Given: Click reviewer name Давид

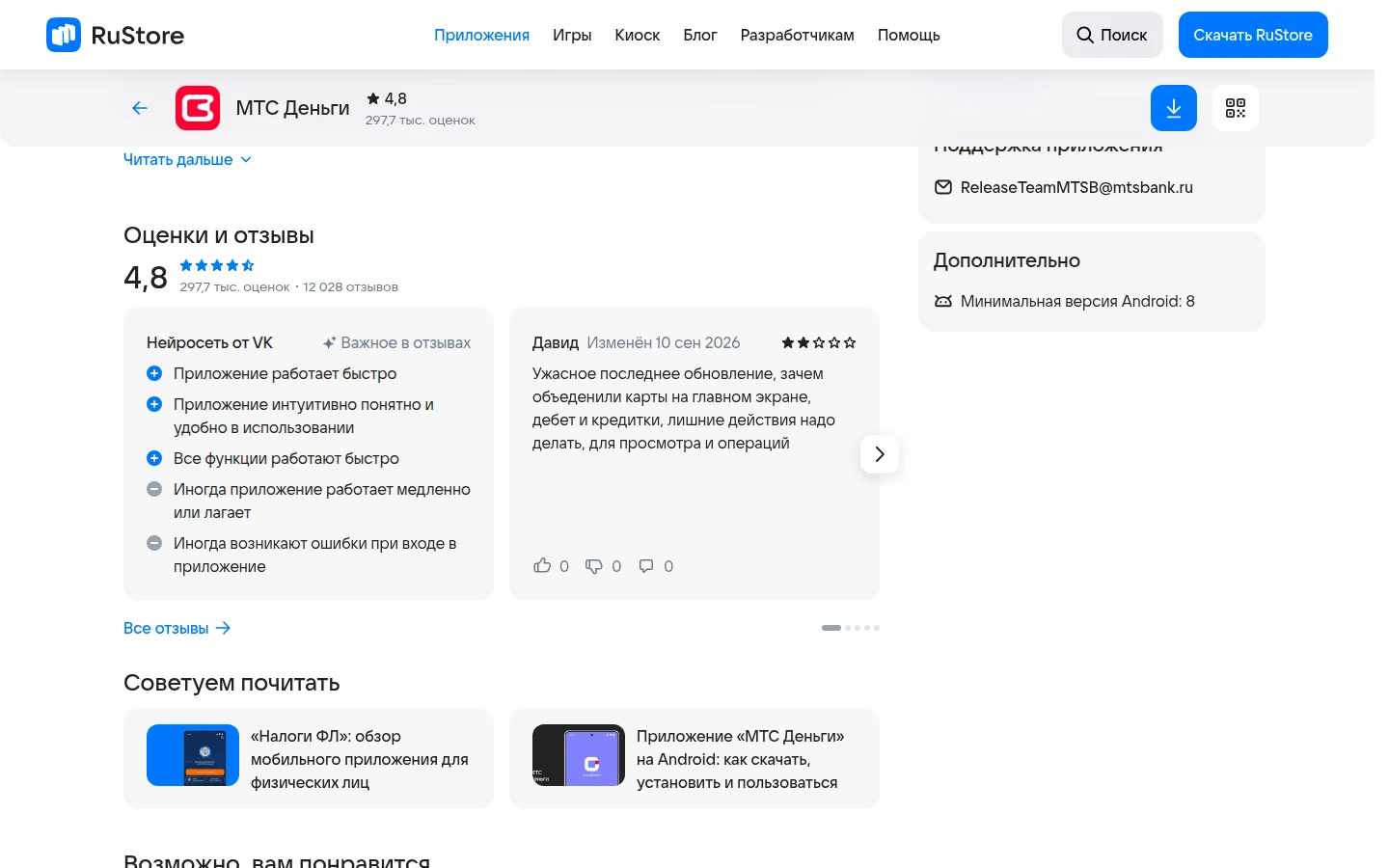Looking at the screenshot, I should [x=556, y=342].
